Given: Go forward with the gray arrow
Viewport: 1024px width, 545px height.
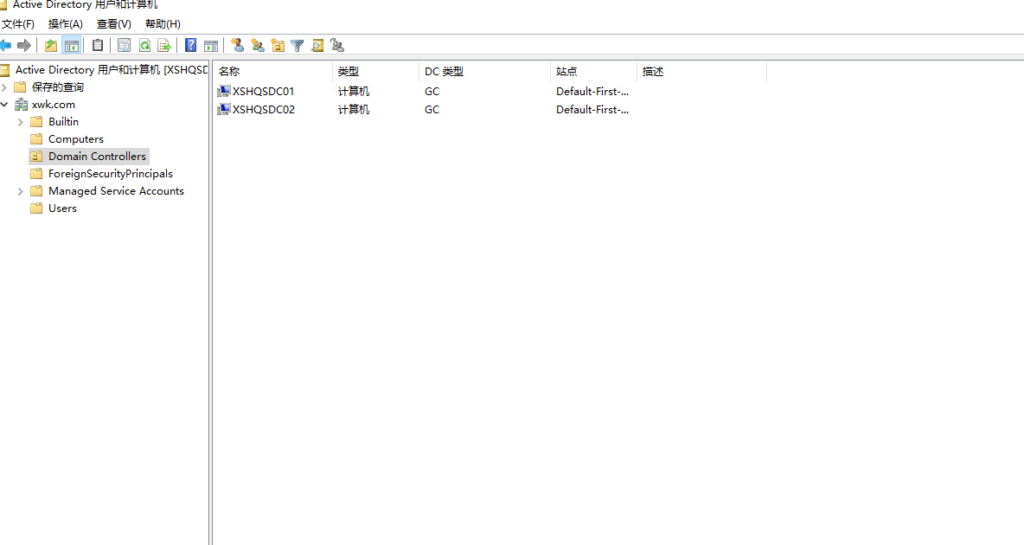Looking at the screenshot, I should tap(24, 45).
